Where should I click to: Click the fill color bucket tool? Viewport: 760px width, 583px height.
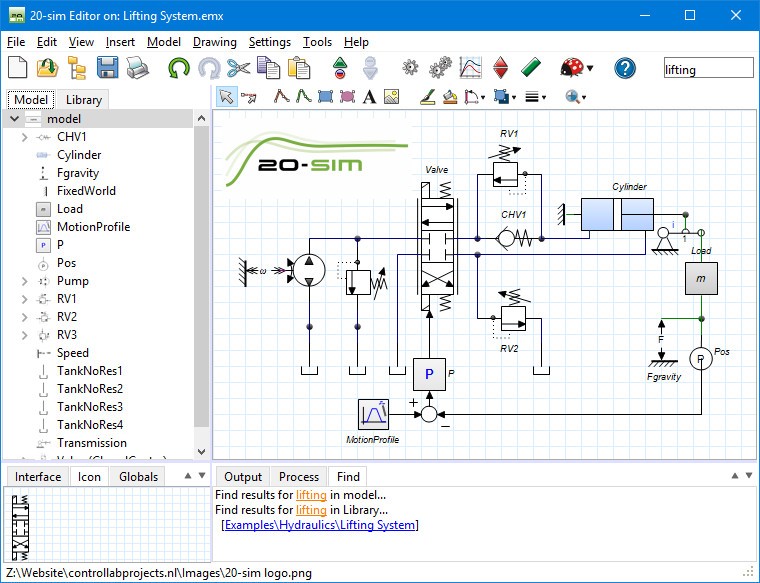point(450,97)
